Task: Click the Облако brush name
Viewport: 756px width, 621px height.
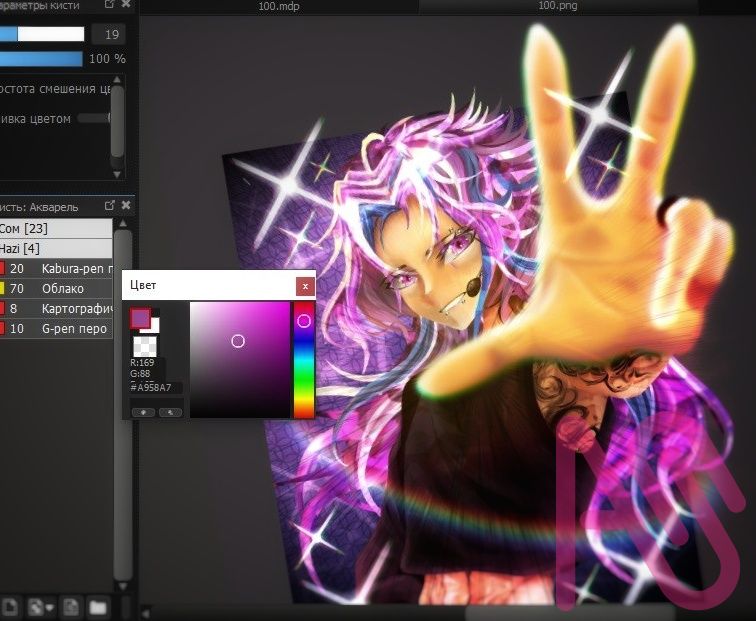Action: pyautogui.click(x=63, y=289)
